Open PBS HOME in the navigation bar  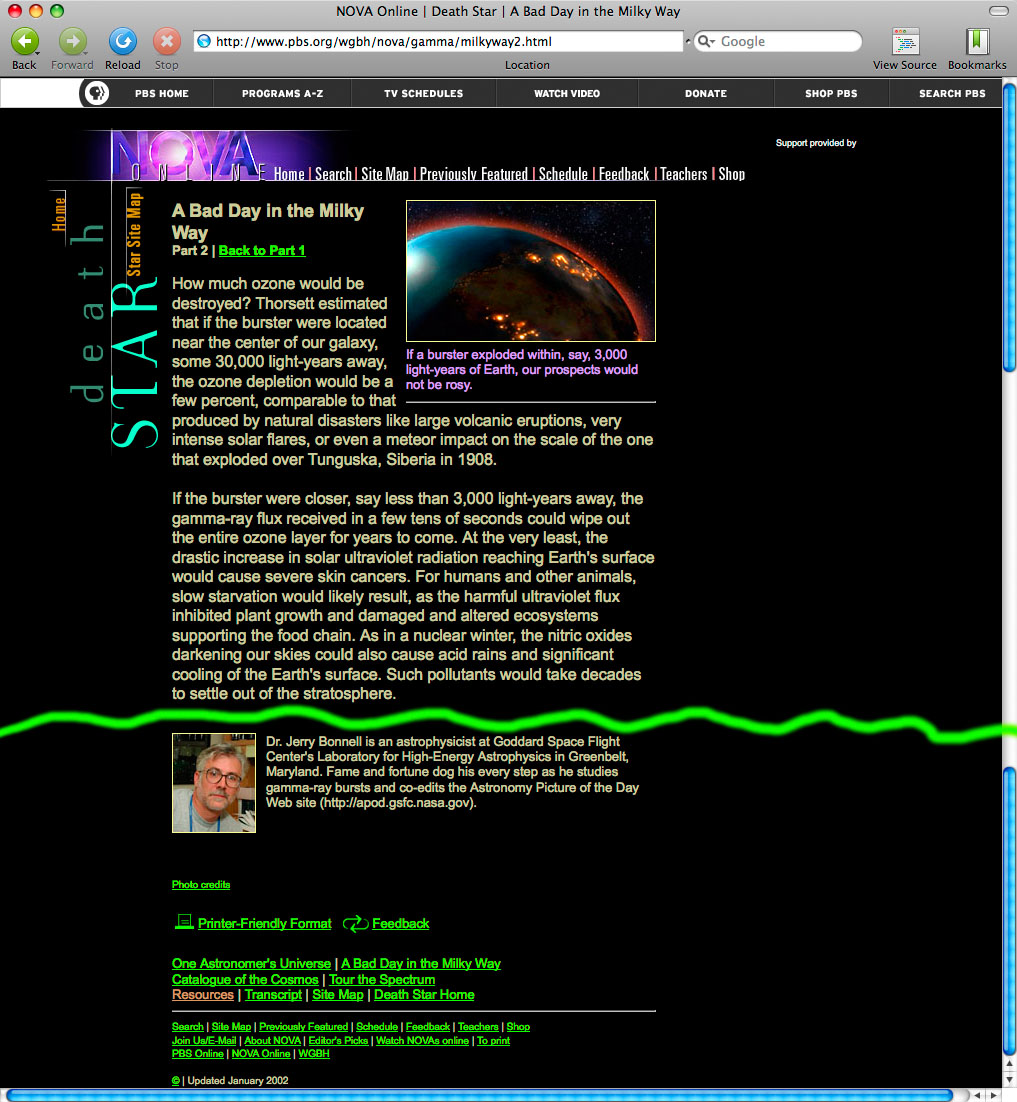162,93
